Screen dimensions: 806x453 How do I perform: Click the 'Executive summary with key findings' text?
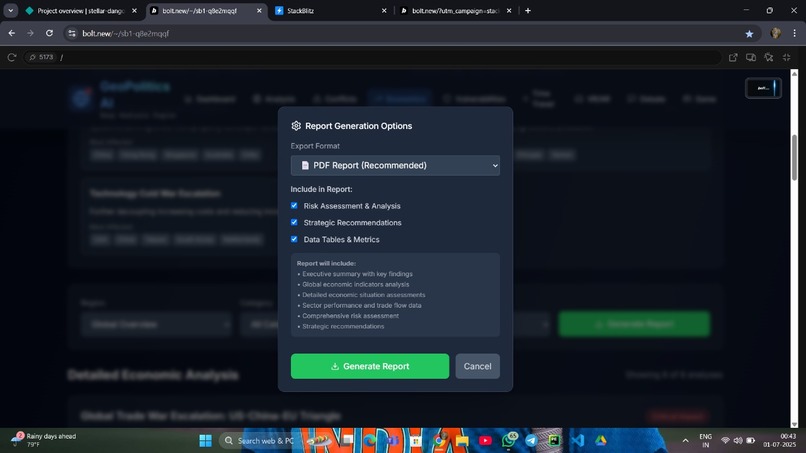357,274
